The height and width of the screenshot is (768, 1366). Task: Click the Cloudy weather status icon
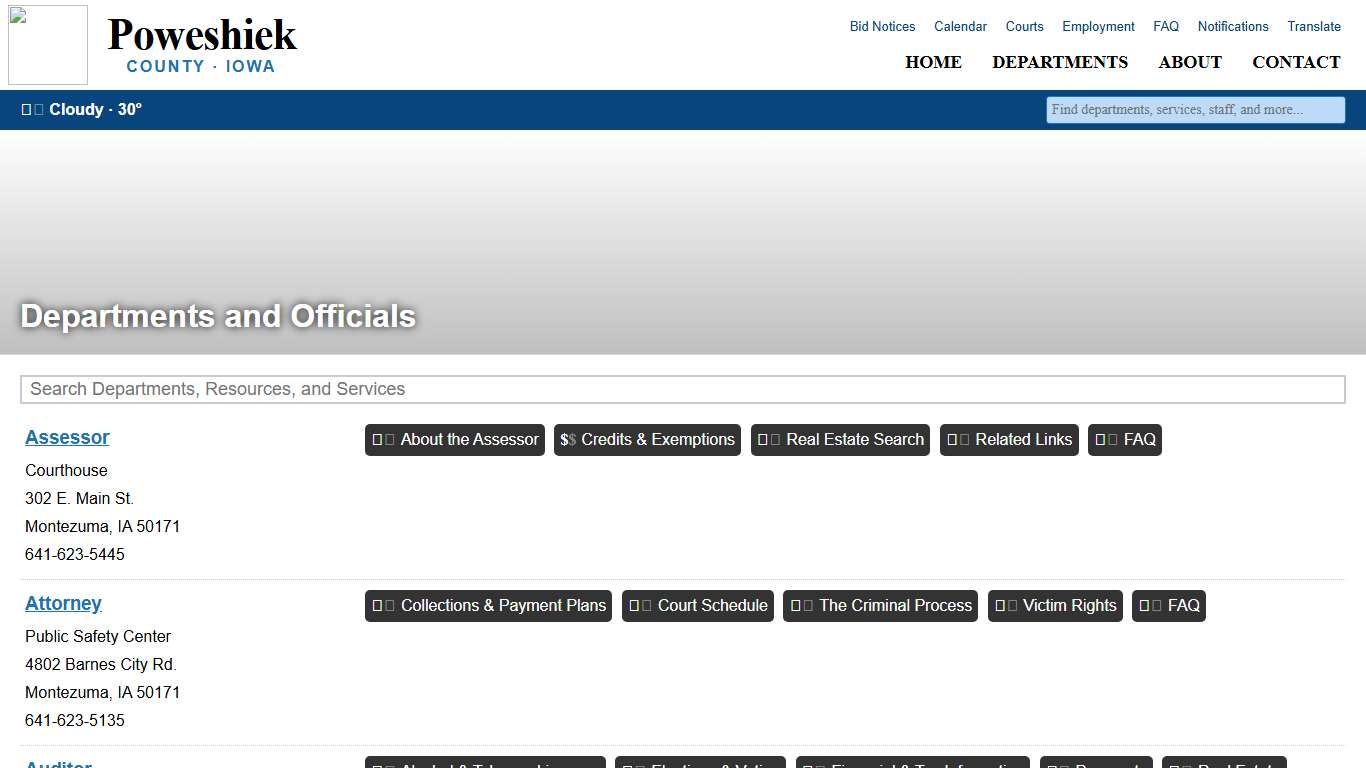point(33,110)
